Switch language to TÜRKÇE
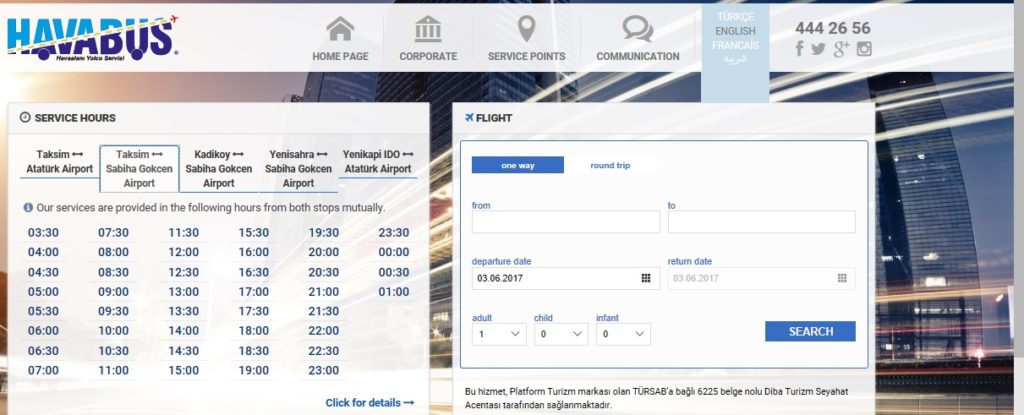Screen dimensions: 1024x415 tap(735, 16)
